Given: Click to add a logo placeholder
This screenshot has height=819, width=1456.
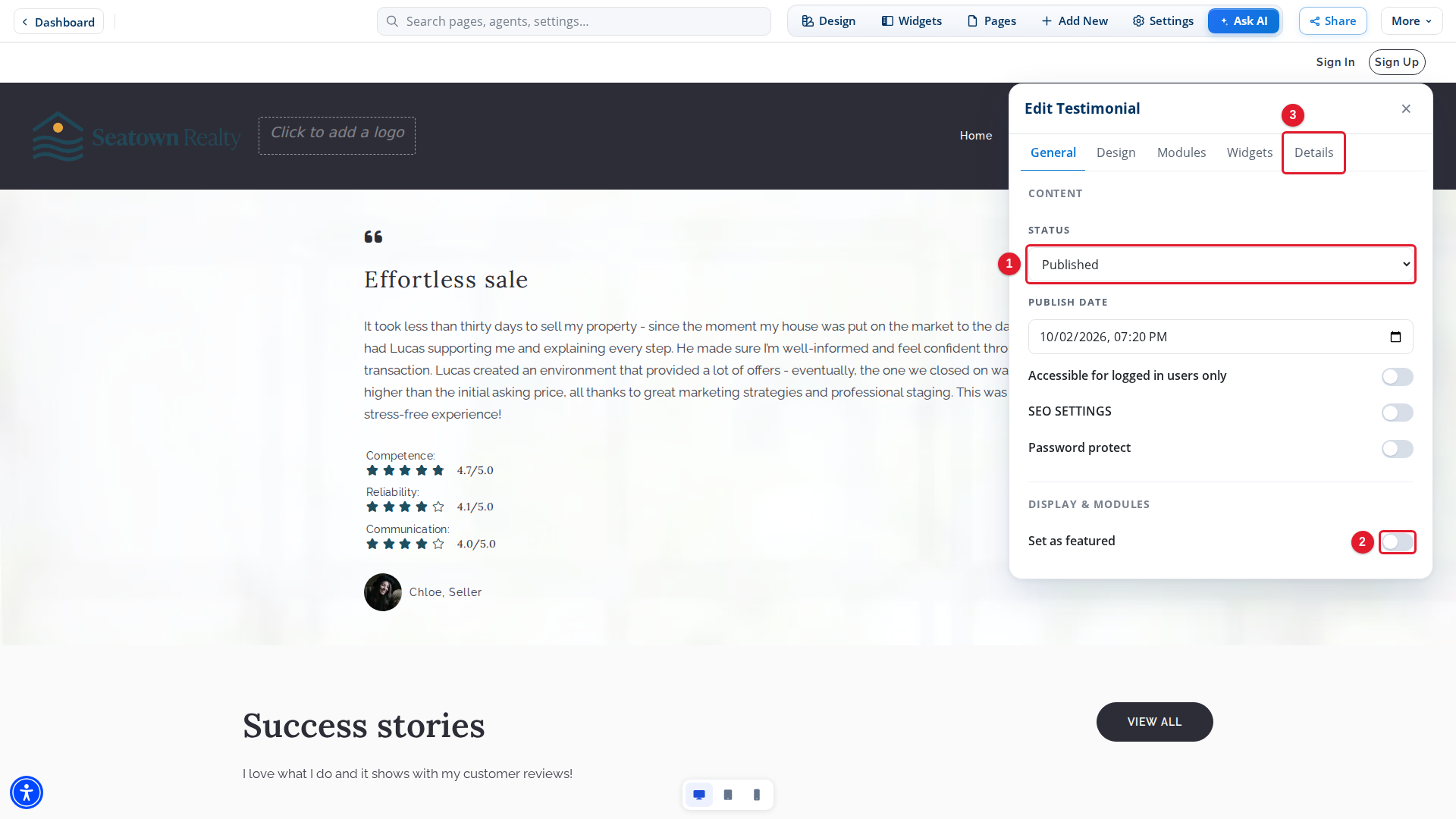Looking at the screenshot, I should [337, 136].
